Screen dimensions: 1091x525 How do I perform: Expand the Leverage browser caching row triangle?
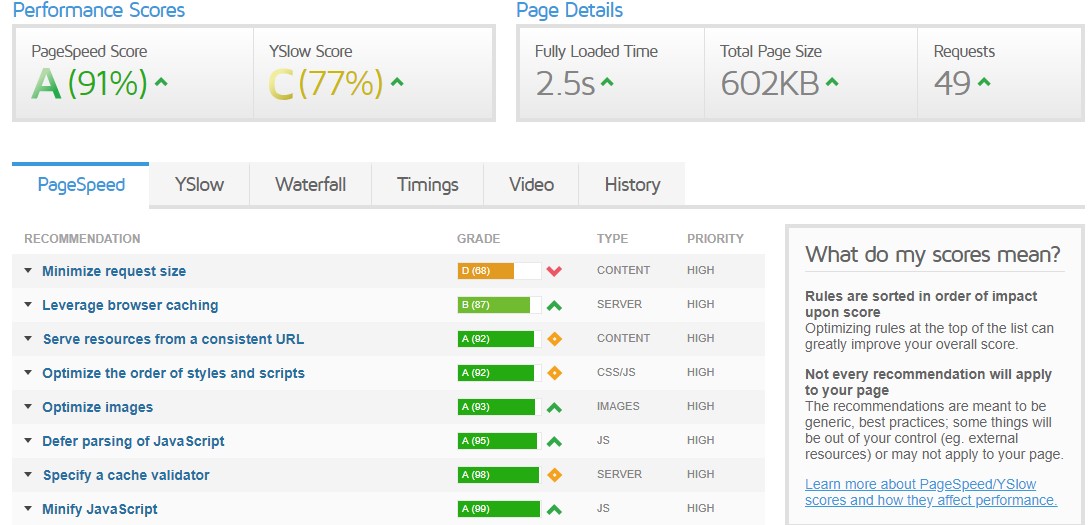click(x=28, y=305)
